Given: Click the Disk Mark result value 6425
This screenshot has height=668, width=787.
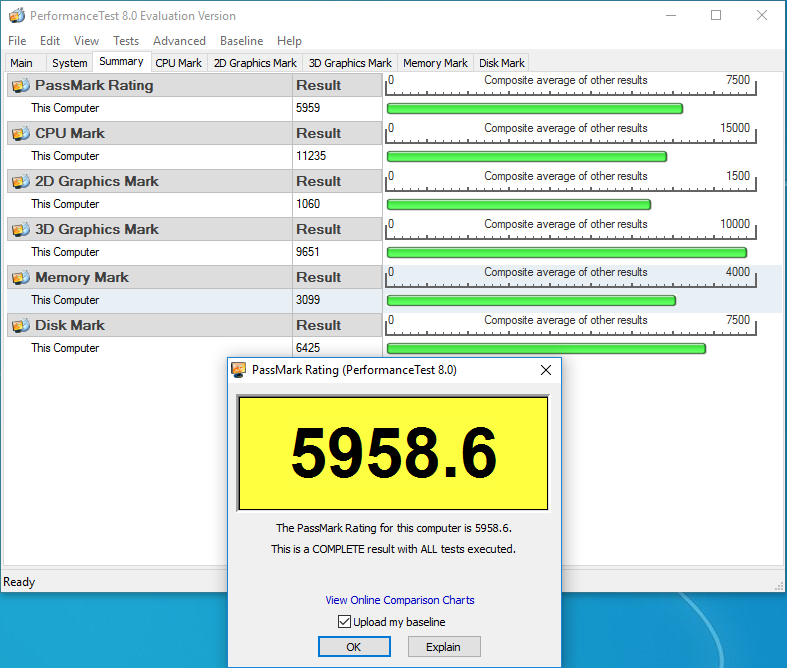Looking at the screenshot, I should pyautogui.click(x=308, y=348).
